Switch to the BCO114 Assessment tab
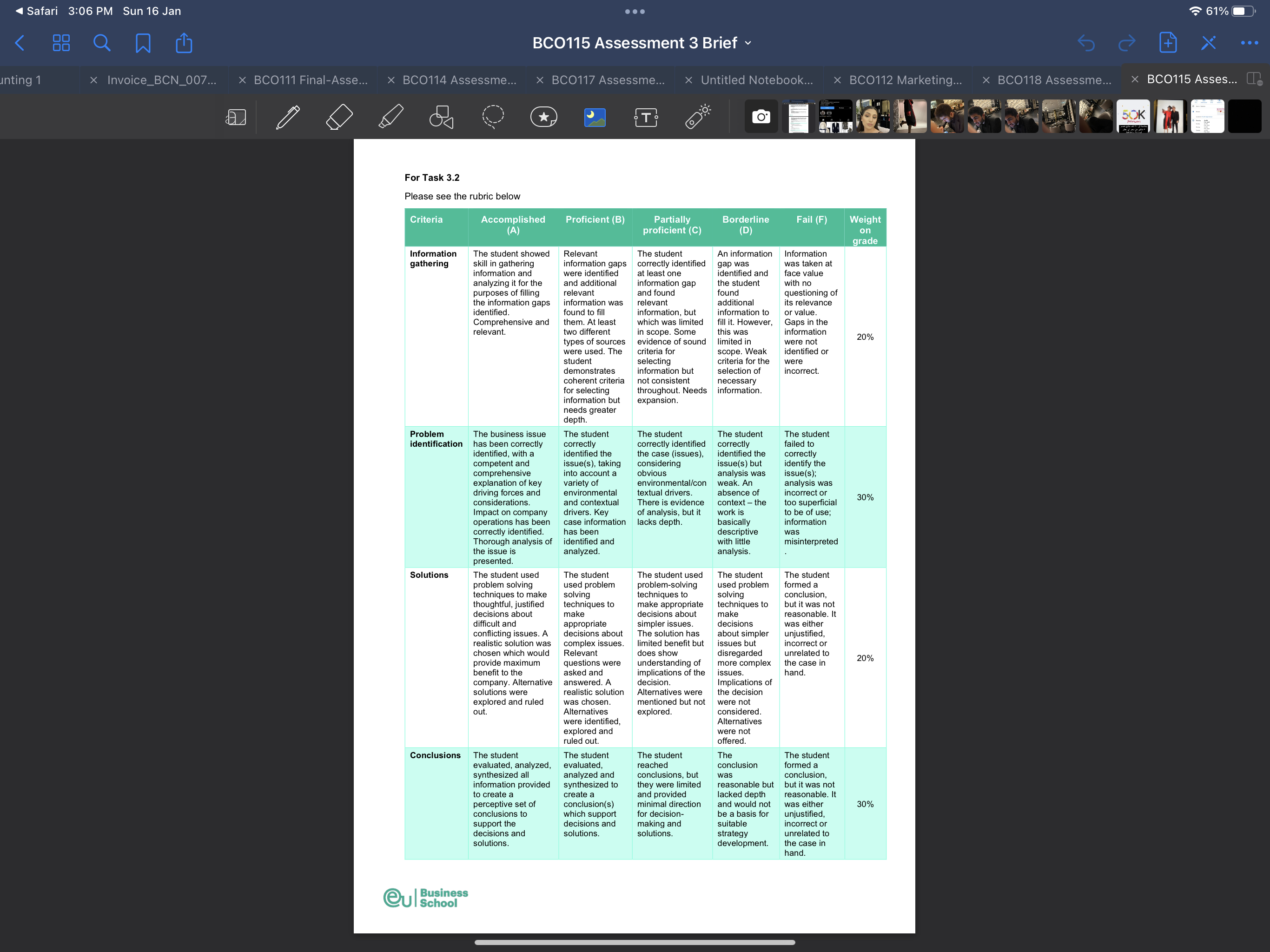Viewport: 1270px width, 952px height. point(459,80)
